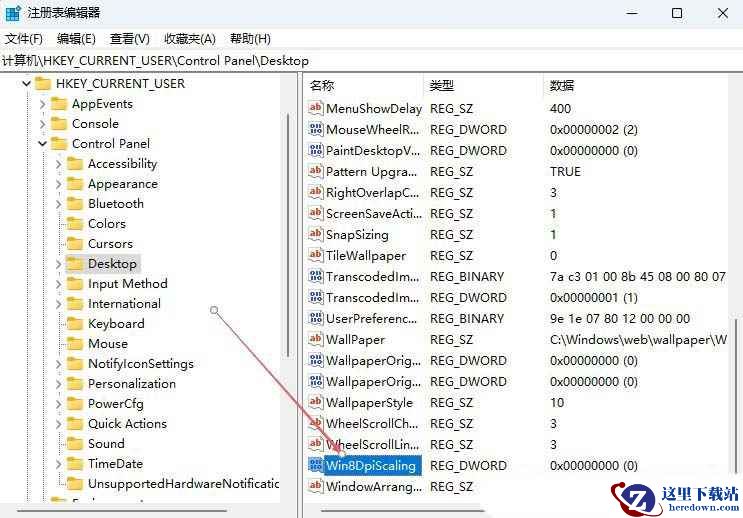Click the binary icon beside UserPreferencesMask
743x518 pixels.
pyautogui.click(x=316, y=319)
